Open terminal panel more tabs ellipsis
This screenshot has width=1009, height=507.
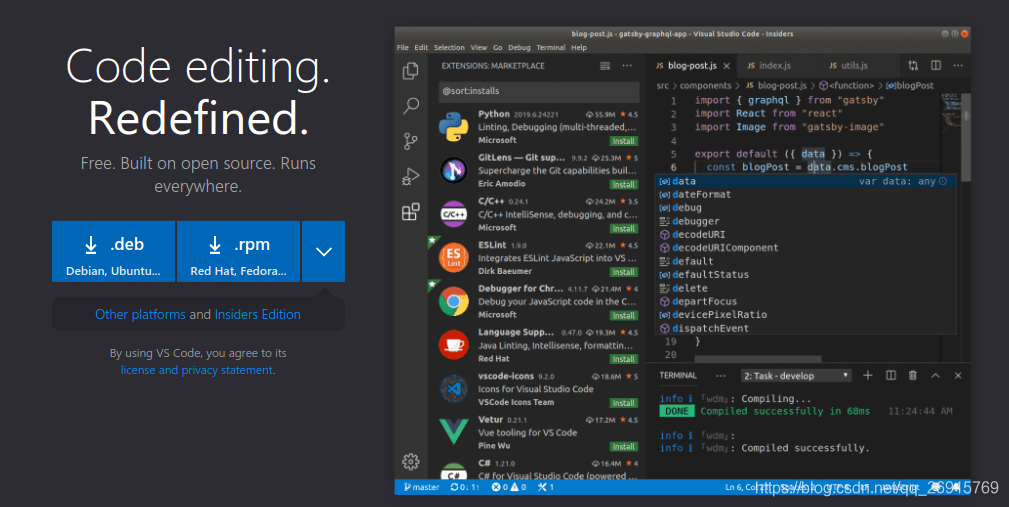(x=721, y=376)
